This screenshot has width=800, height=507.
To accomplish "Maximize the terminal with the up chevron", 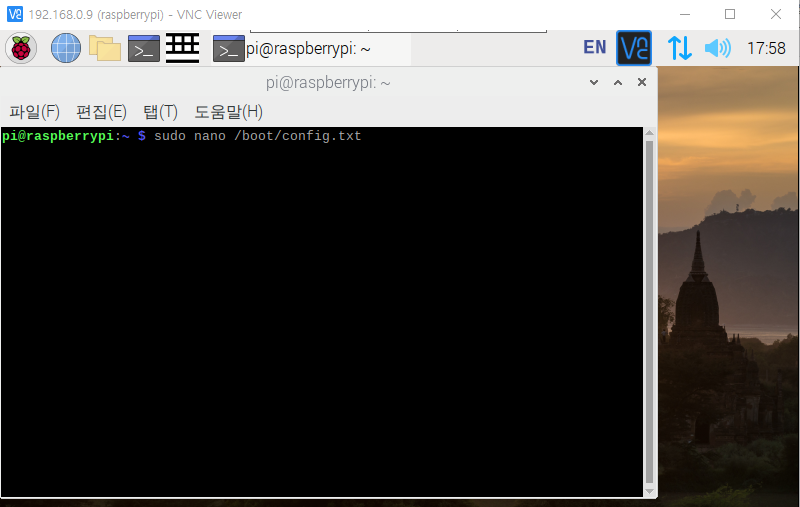I will [618, 83].
